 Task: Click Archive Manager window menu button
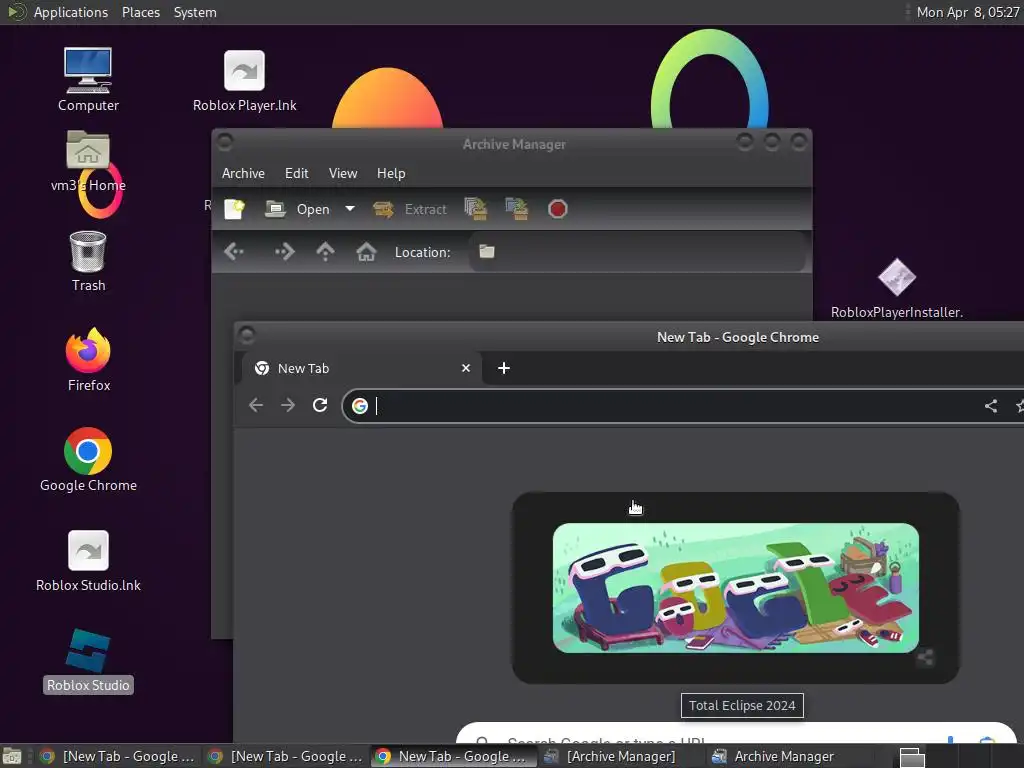point(225,142)
